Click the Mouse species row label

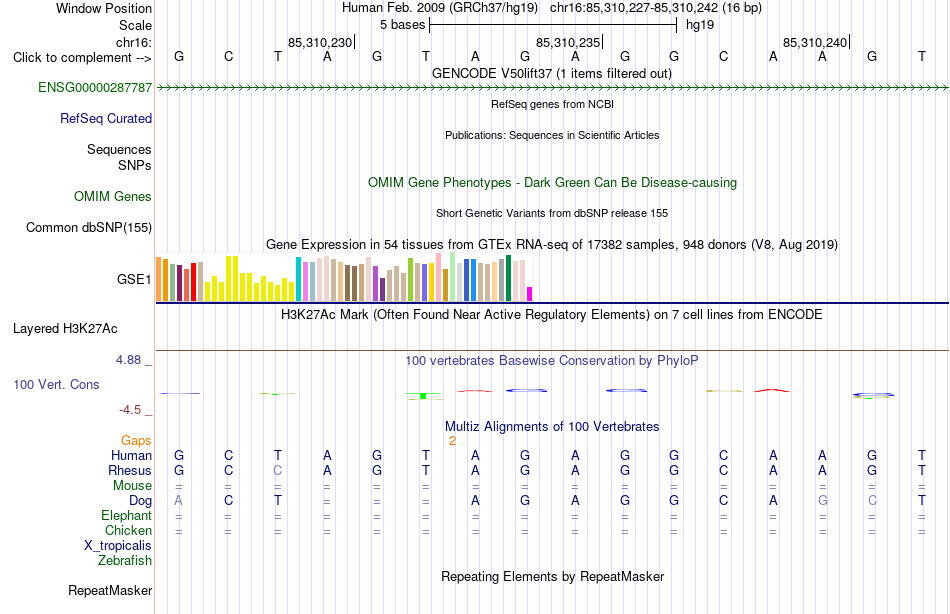132,486
